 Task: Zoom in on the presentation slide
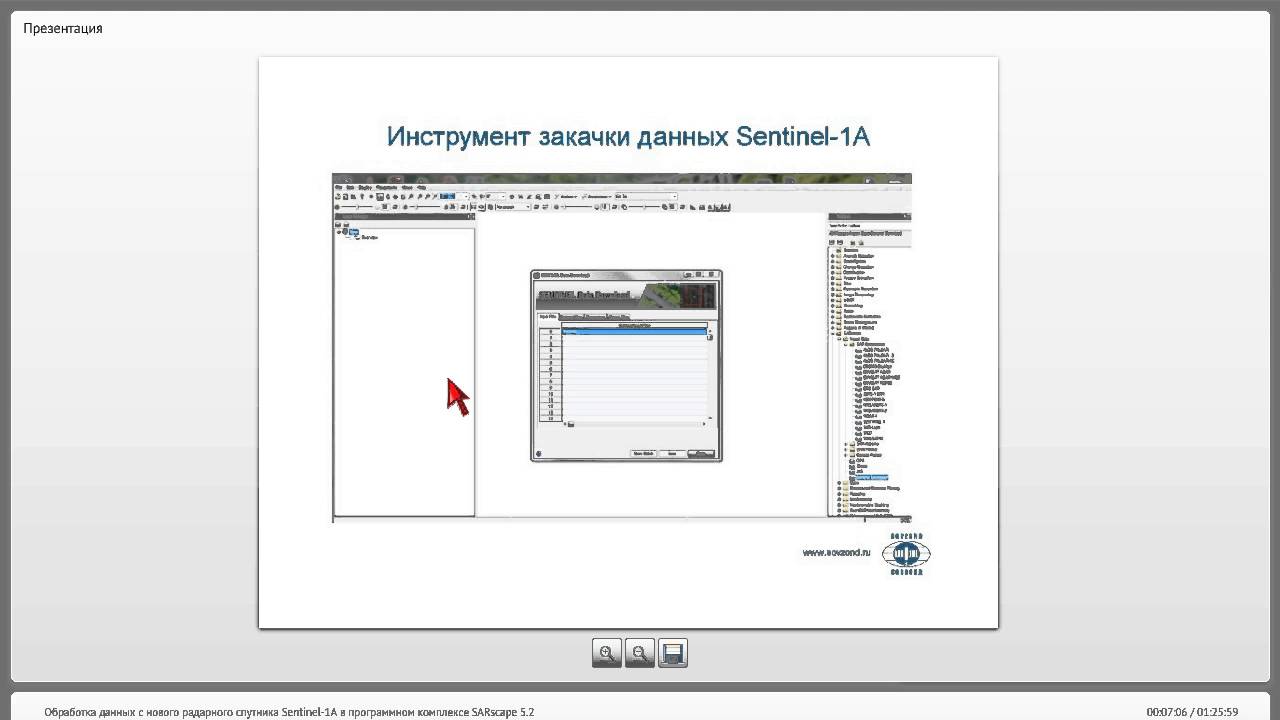pos(607,653)
